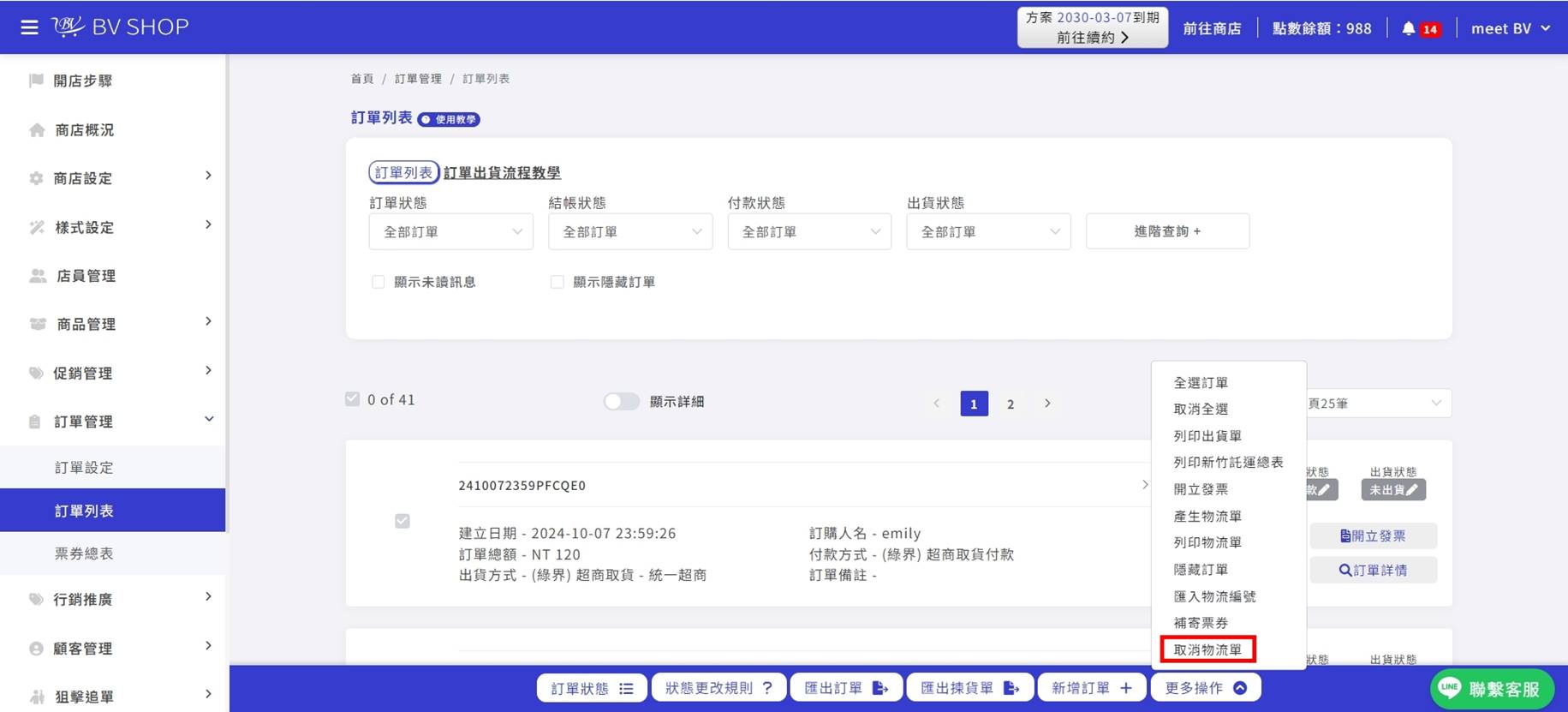Image resolution: width=1568 pixels, height=712 pixels.
Task: Tick the checkbox for order 2410072359PFCQE0
Action: [x=402, y=521]
